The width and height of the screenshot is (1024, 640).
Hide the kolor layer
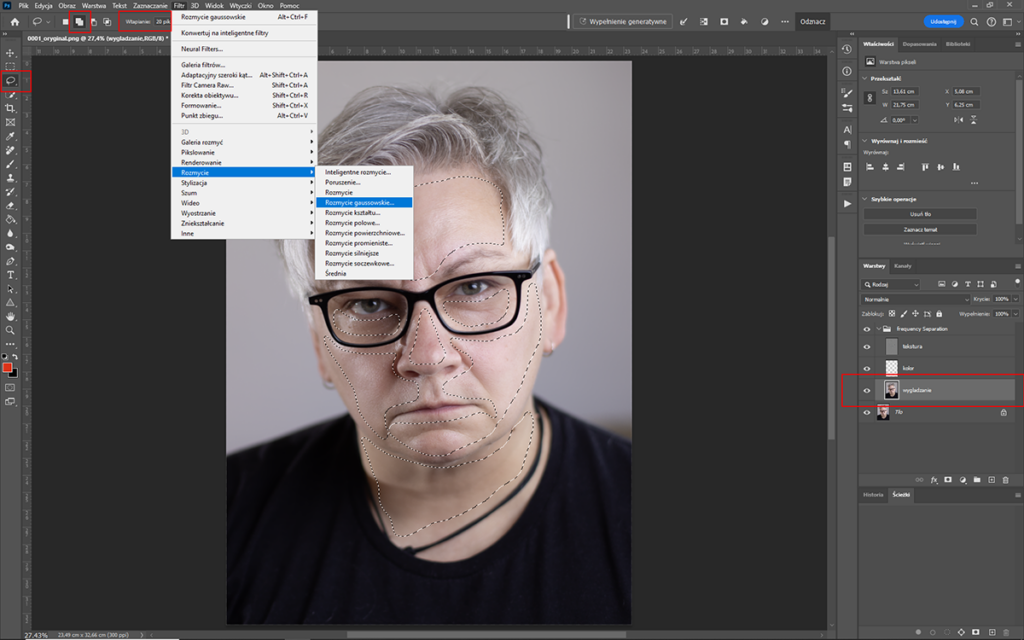point(867,368)
